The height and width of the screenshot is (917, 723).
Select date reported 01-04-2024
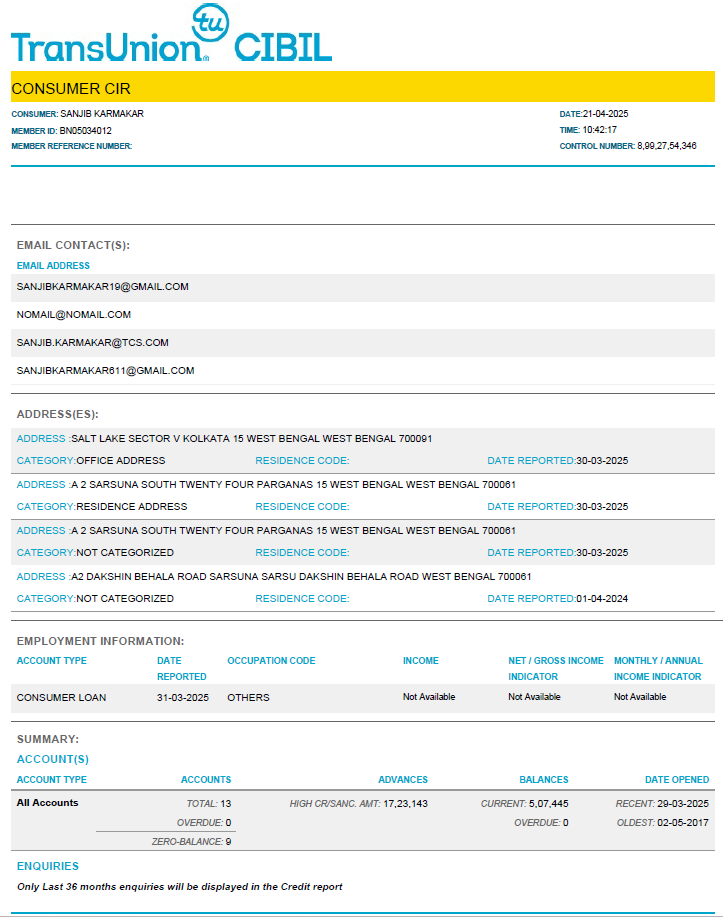(x=602, y=599)
